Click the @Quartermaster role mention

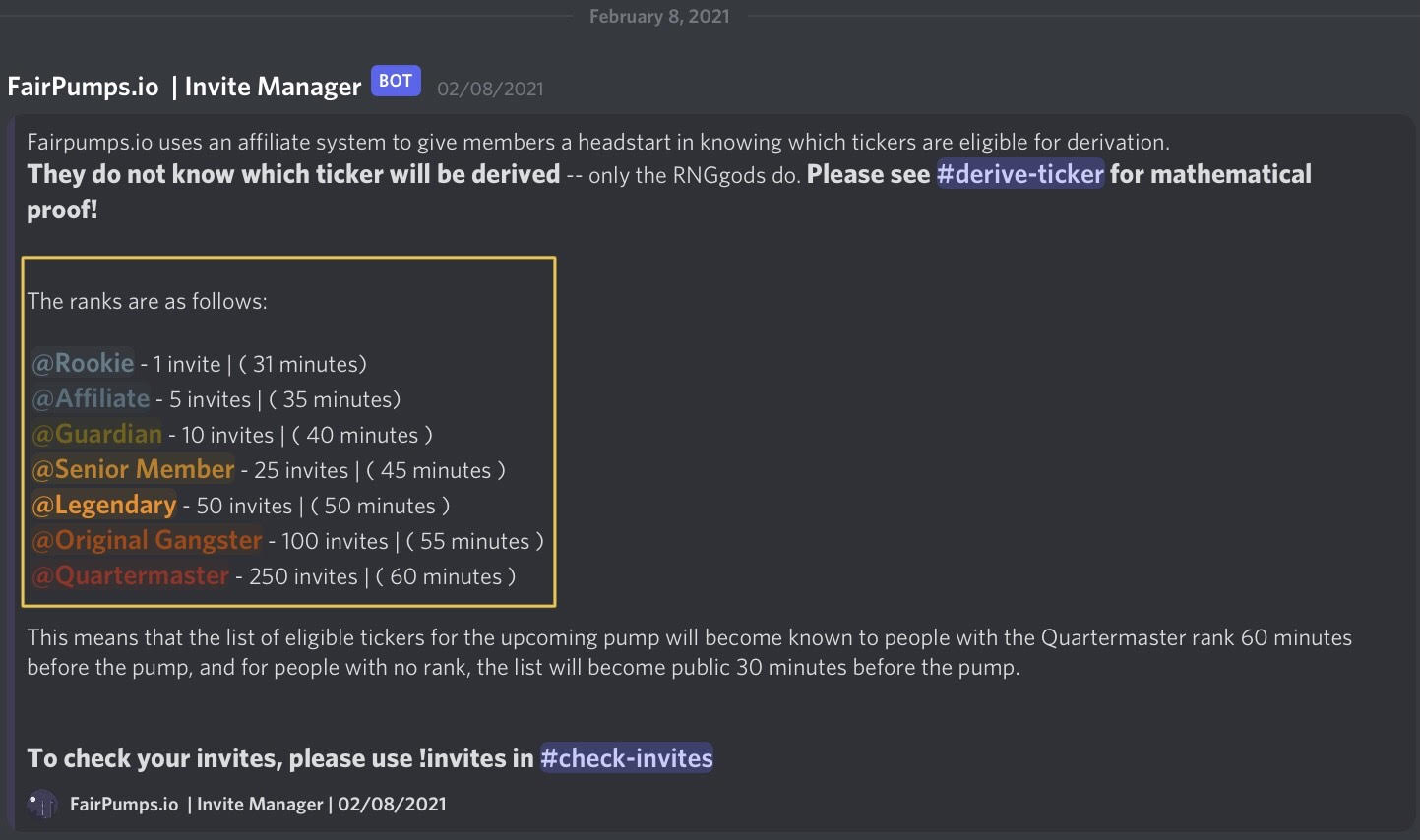[x=131, y=576]
